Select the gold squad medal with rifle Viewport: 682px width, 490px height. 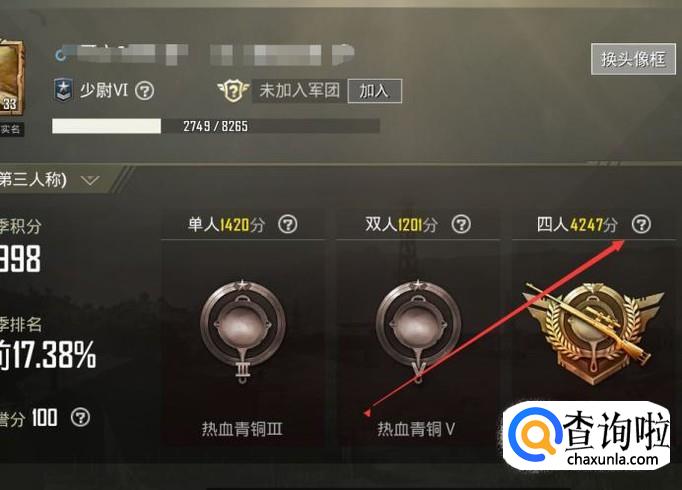coord(593,333)
